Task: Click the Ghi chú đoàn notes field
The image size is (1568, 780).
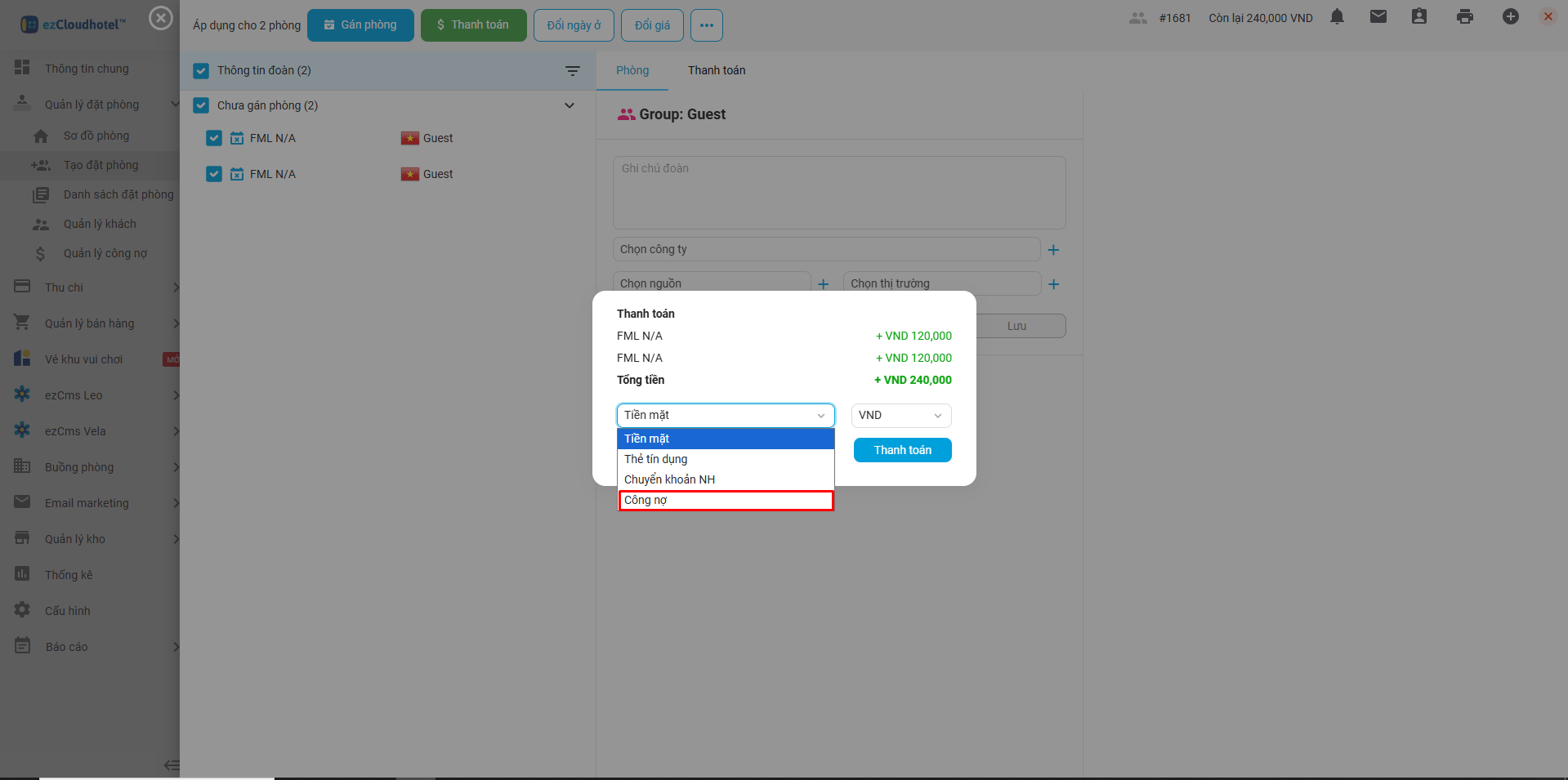Action: (x=838, y=193)
